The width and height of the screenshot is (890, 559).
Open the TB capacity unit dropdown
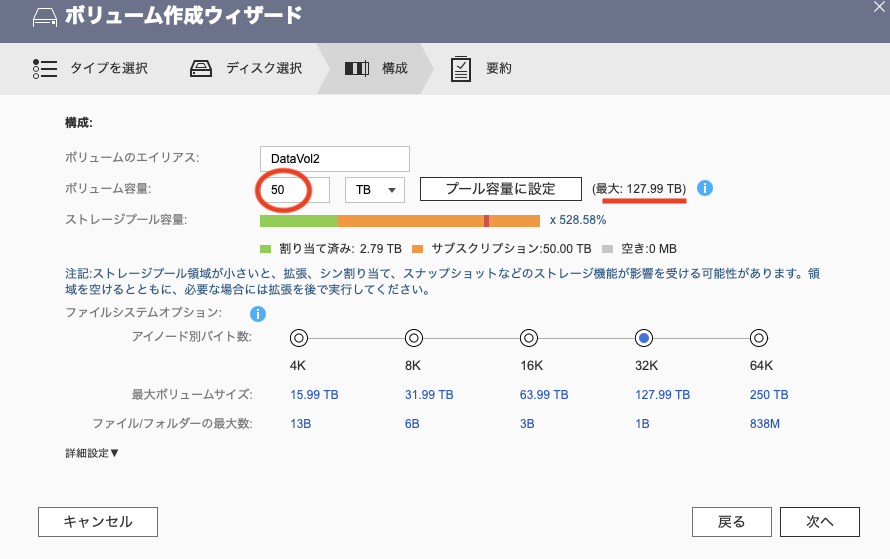point(375,190)
